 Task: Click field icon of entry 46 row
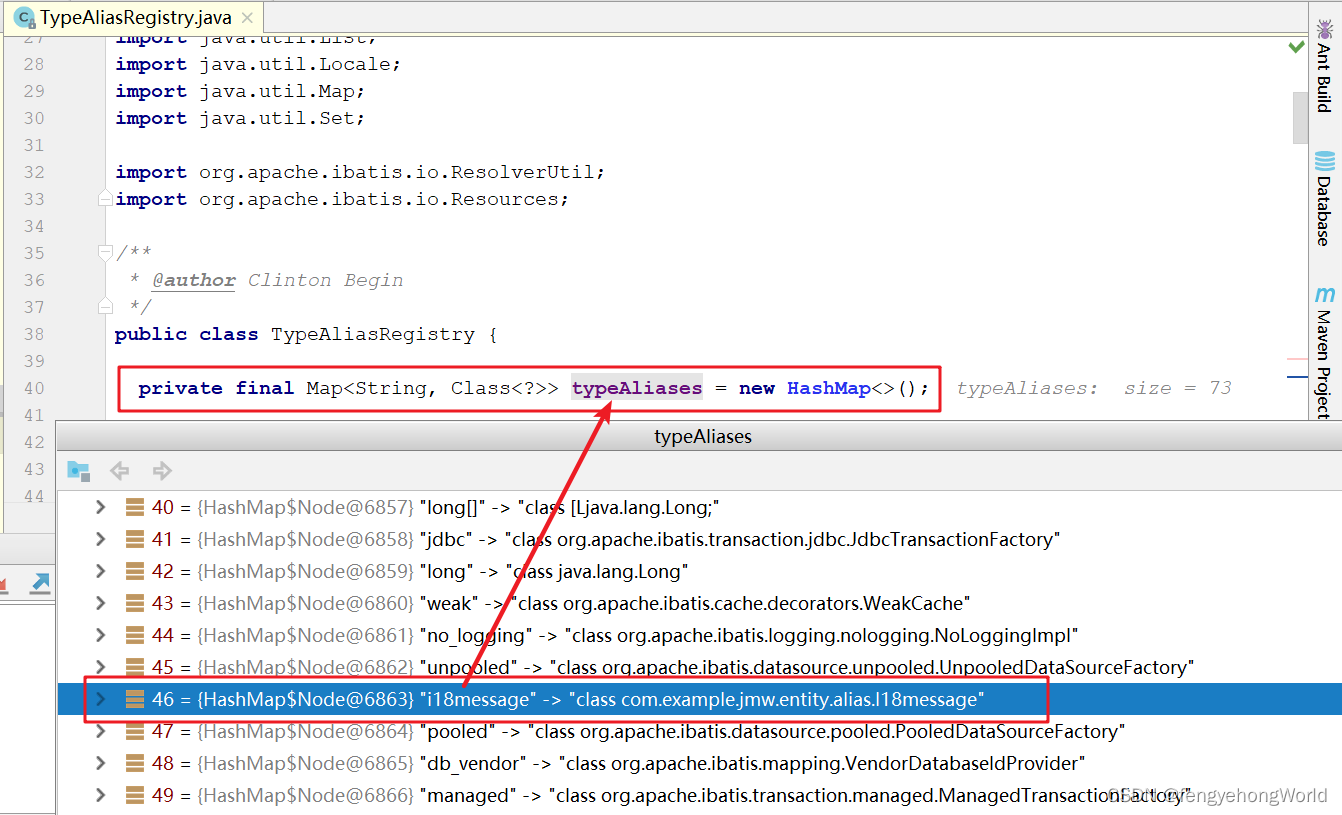(x=135, y=699)
